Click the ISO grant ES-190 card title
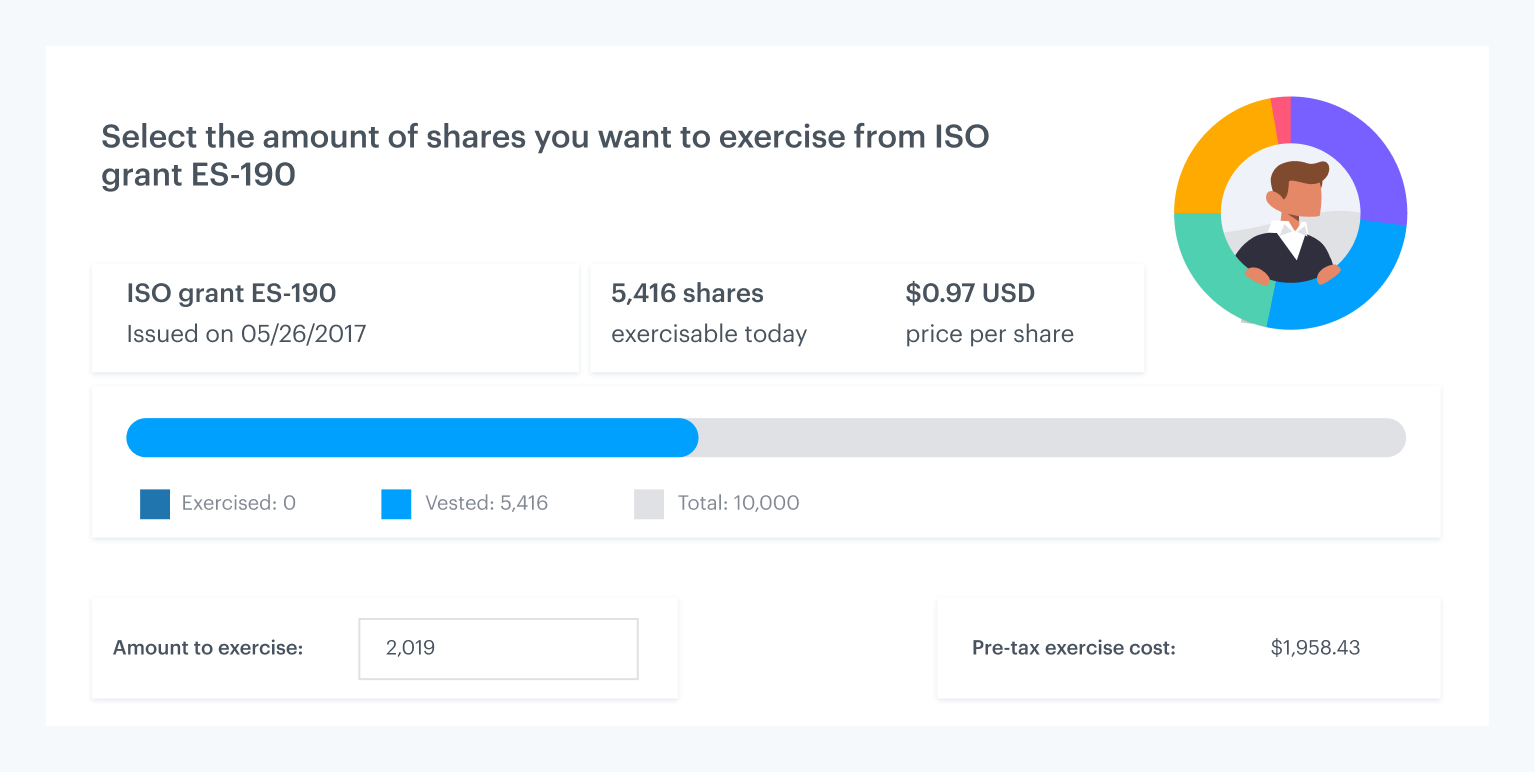This screenshot has height=772, width=1535. tap(231, 294)
